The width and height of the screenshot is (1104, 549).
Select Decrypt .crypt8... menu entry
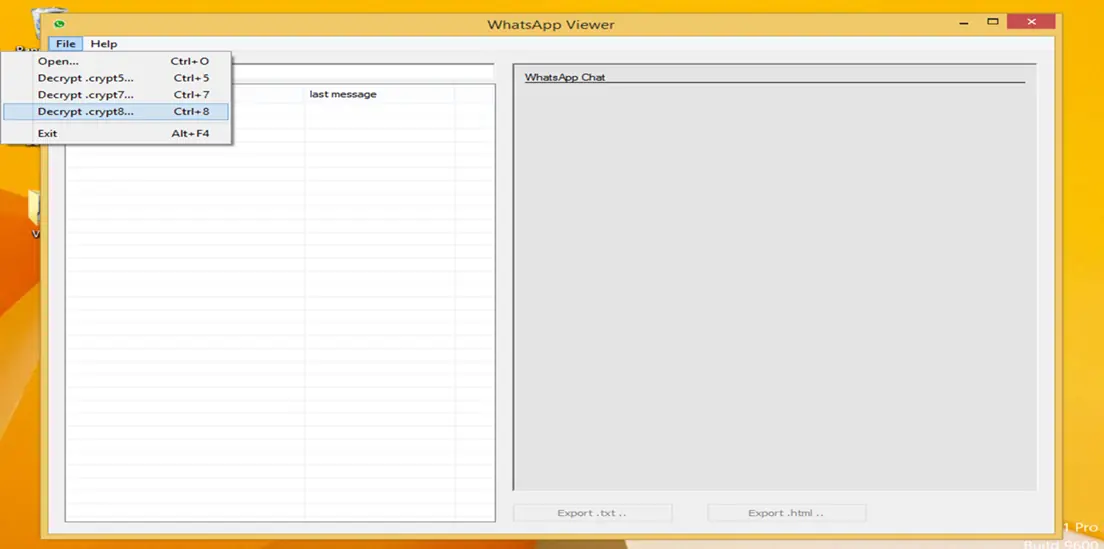point(115,111)
